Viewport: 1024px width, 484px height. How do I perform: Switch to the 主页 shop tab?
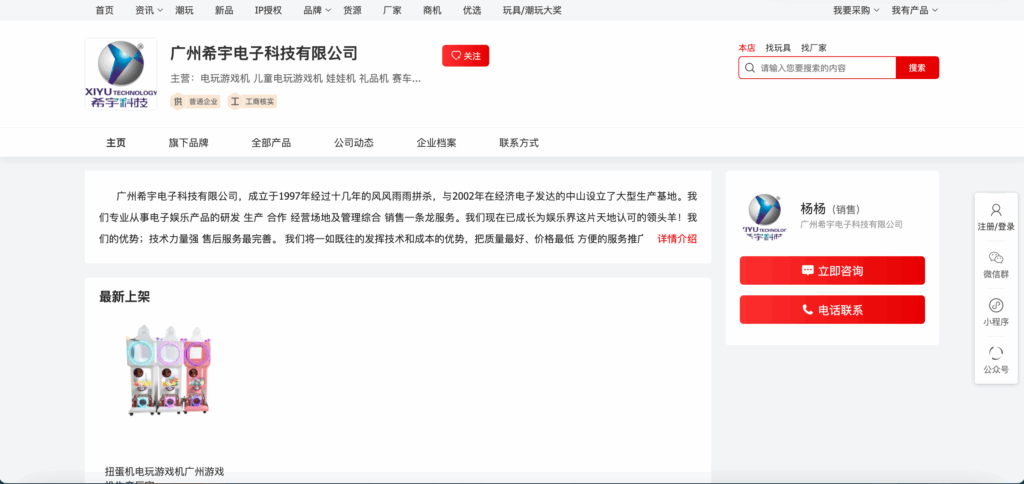pos(116,143)
